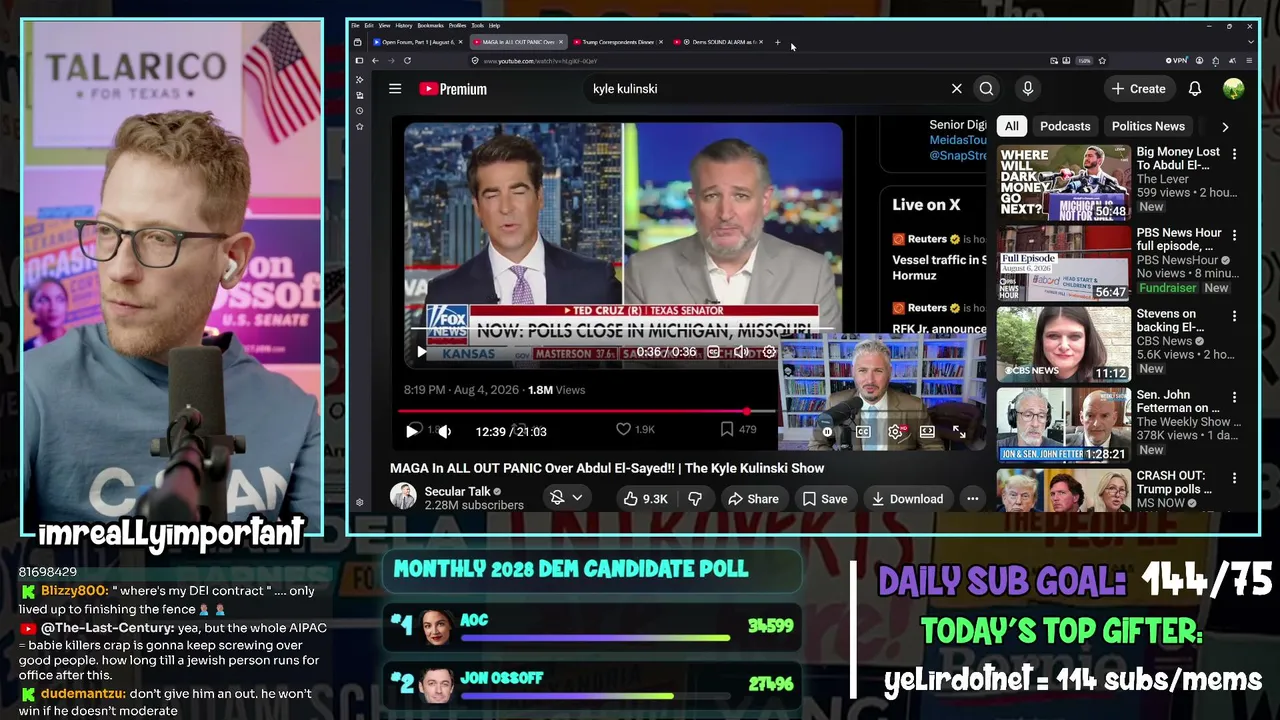
Task: Open 'Big Money Lost To Abdul El-' video title
Action: [1178, 158]
